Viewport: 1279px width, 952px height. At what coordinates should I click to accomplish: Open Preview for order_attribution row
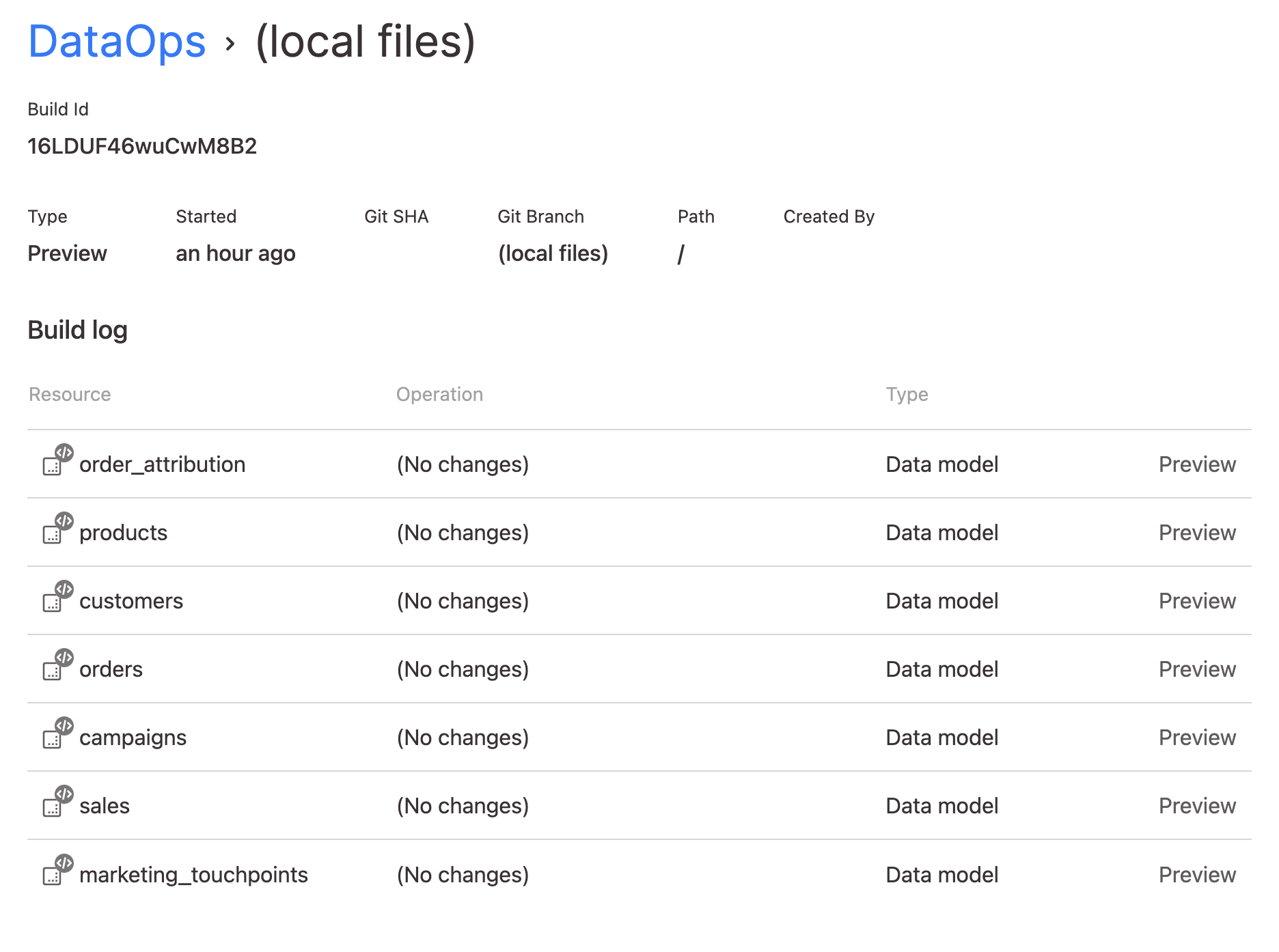pos(1197,464)
